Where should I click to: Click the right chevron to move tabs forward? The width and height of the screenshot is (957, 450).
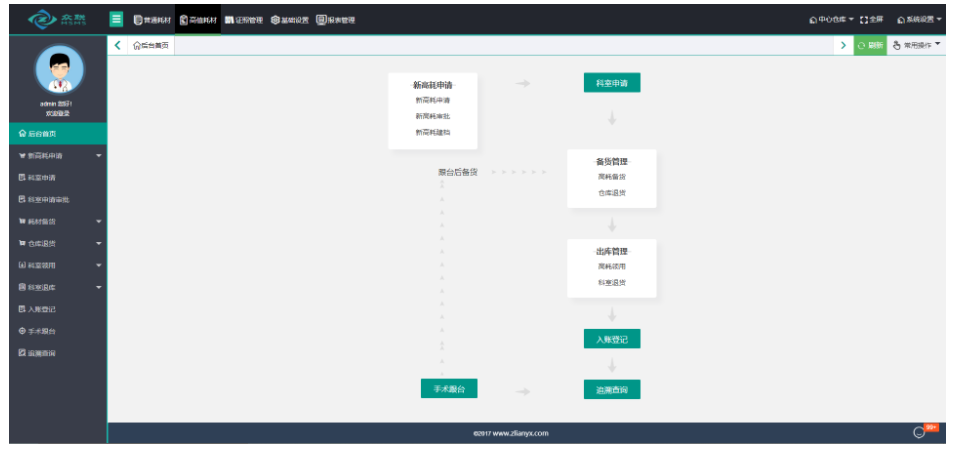pyautogui.click(x=843, y=45)
